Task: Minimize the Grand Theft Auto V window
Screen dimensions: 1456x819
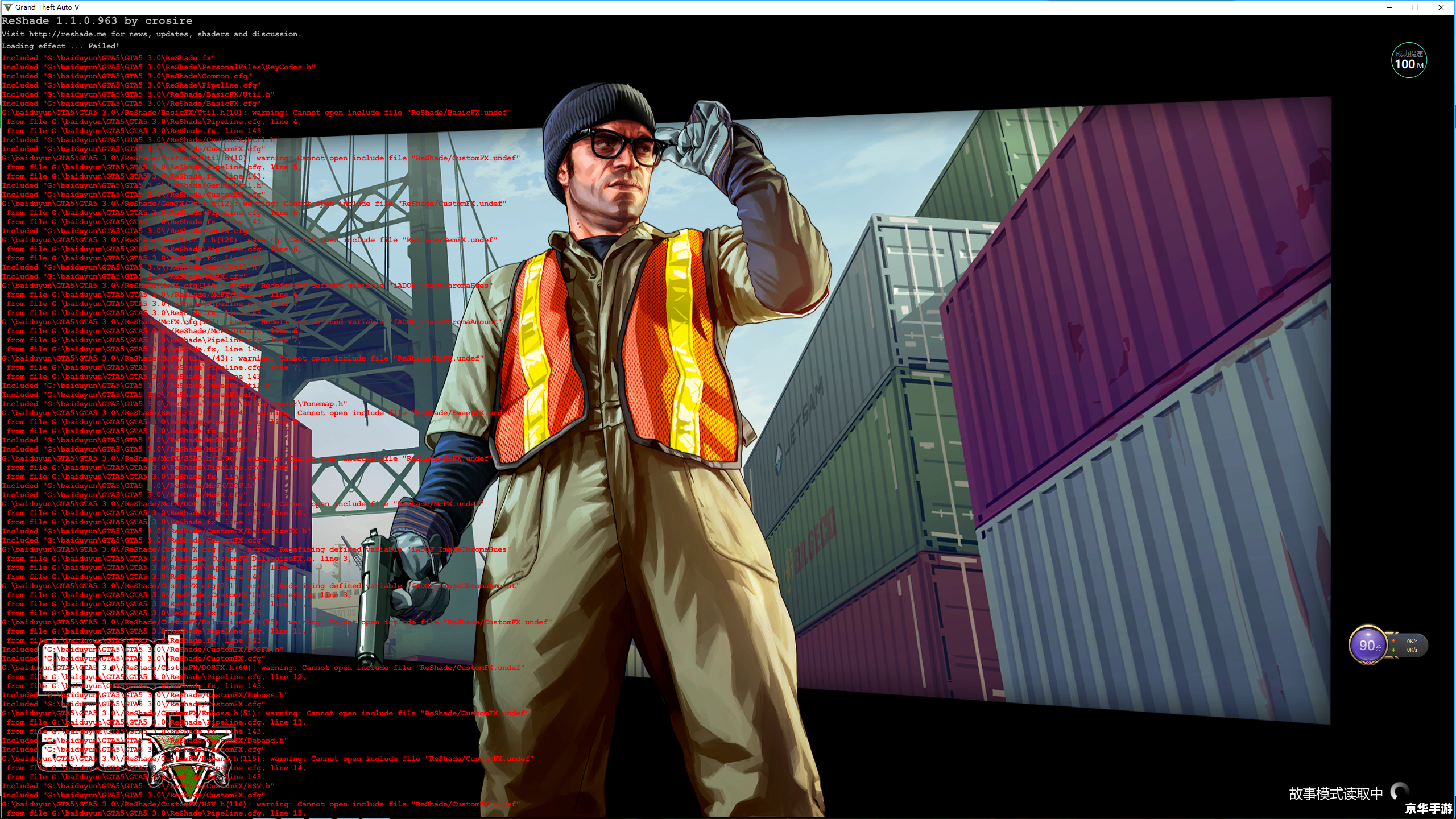Action: click(x=1389, y=7)
